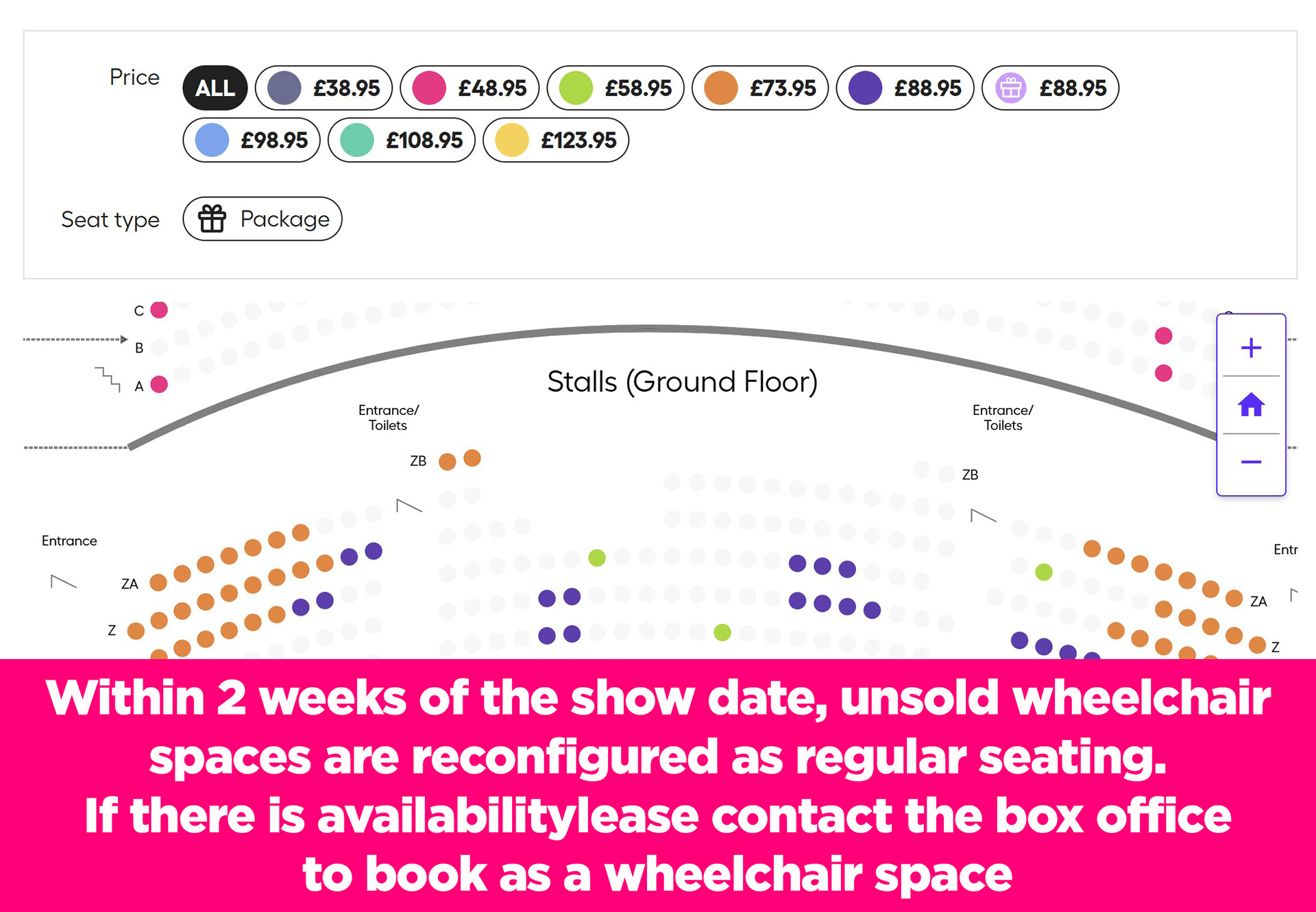
Task: Select the ALL price filter
Action: [x=215, y=88]
